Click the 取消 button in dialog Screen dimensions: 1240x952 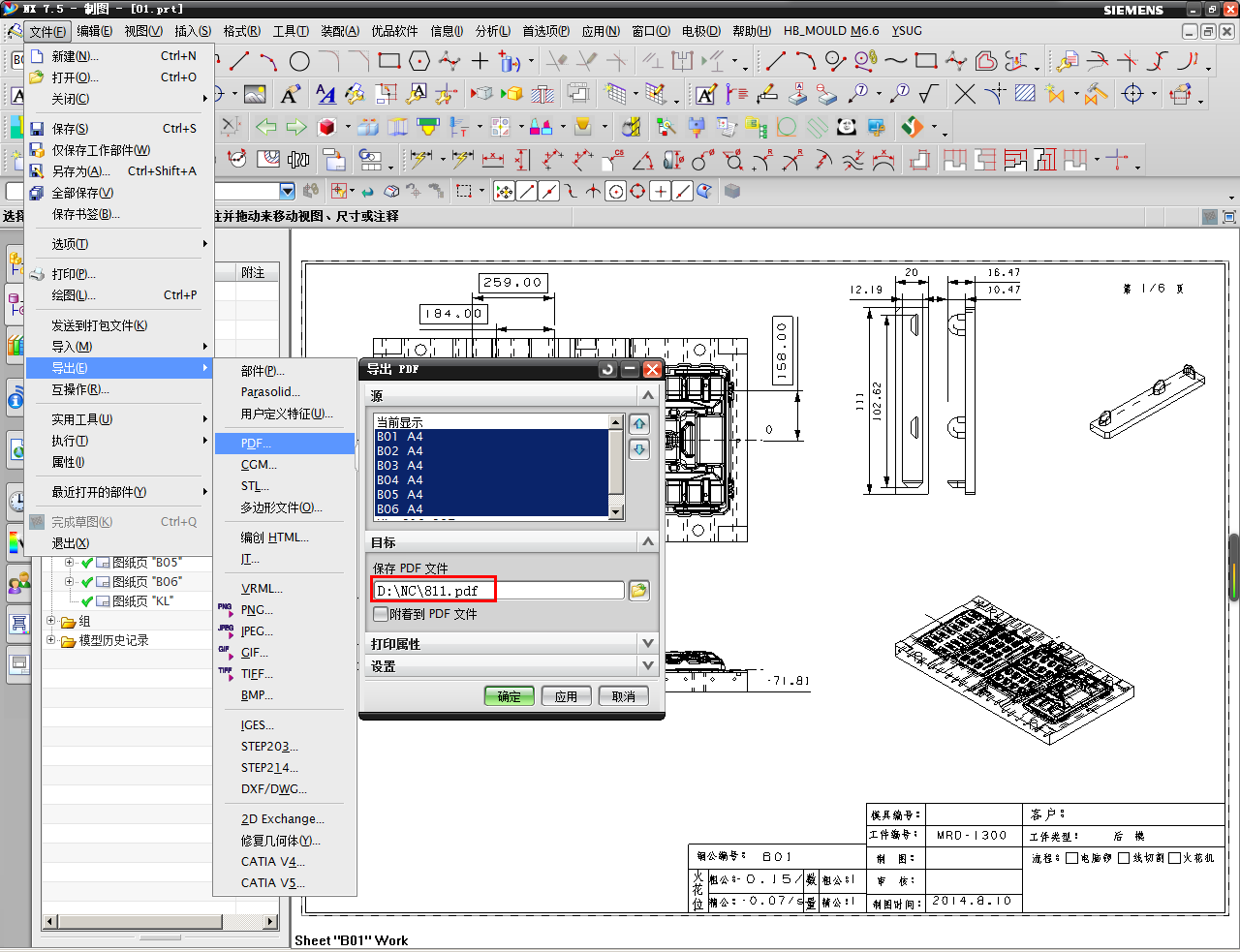pyautogui.click(x=623, y=696)
